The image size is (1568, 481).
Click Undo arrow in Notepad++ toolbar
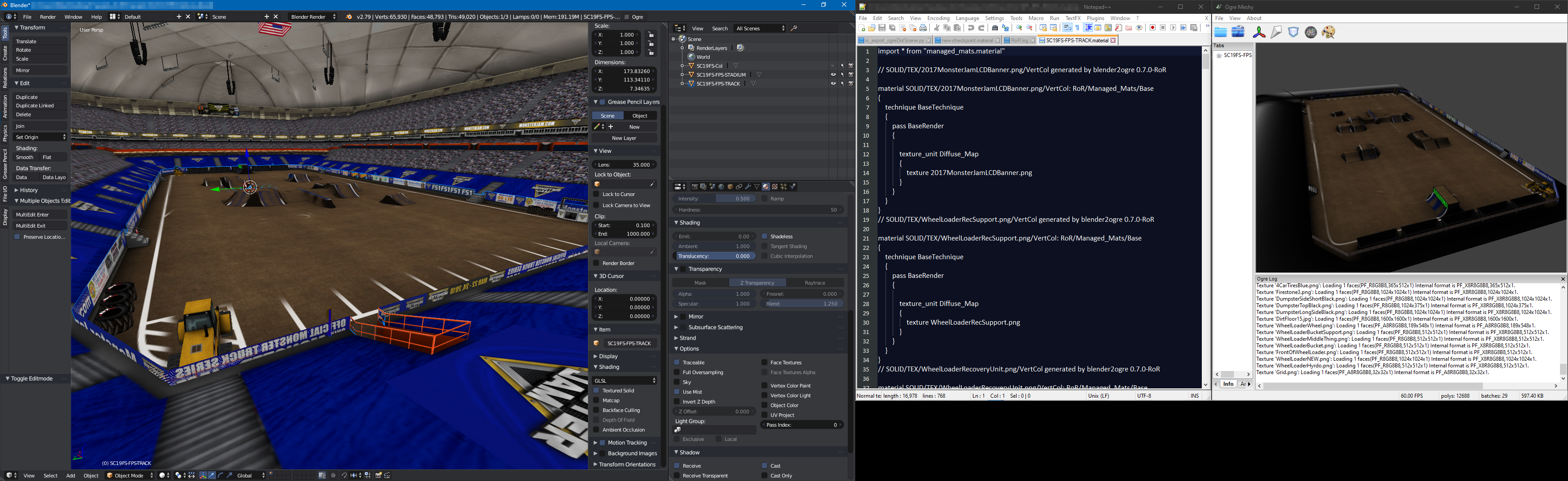point(971,28)
